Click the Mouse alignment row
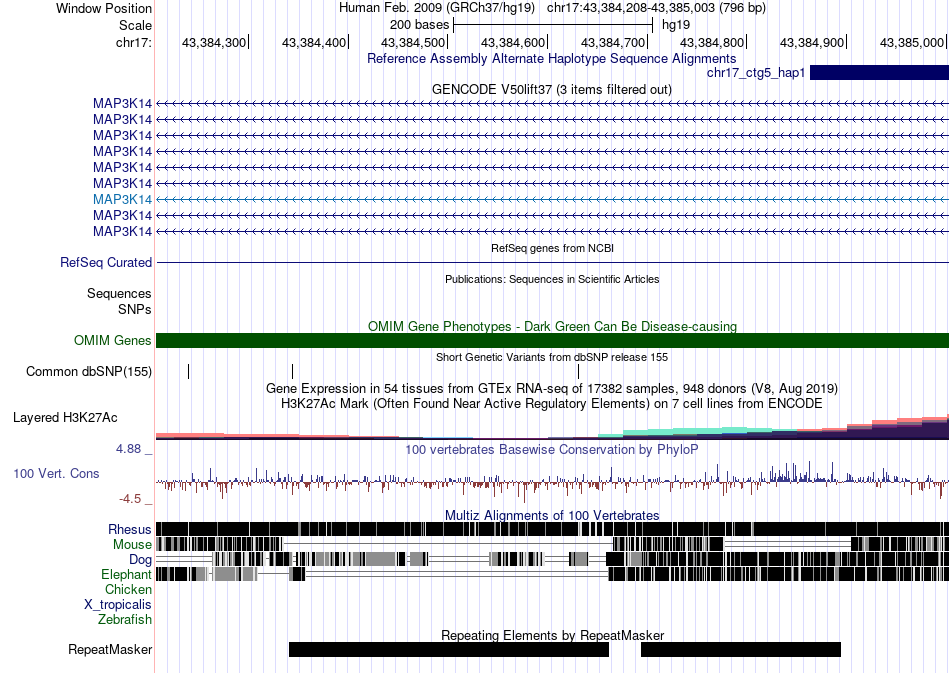The height and width of the screenshot is (673, 950). pyautogui.click(x=553, y=544)
